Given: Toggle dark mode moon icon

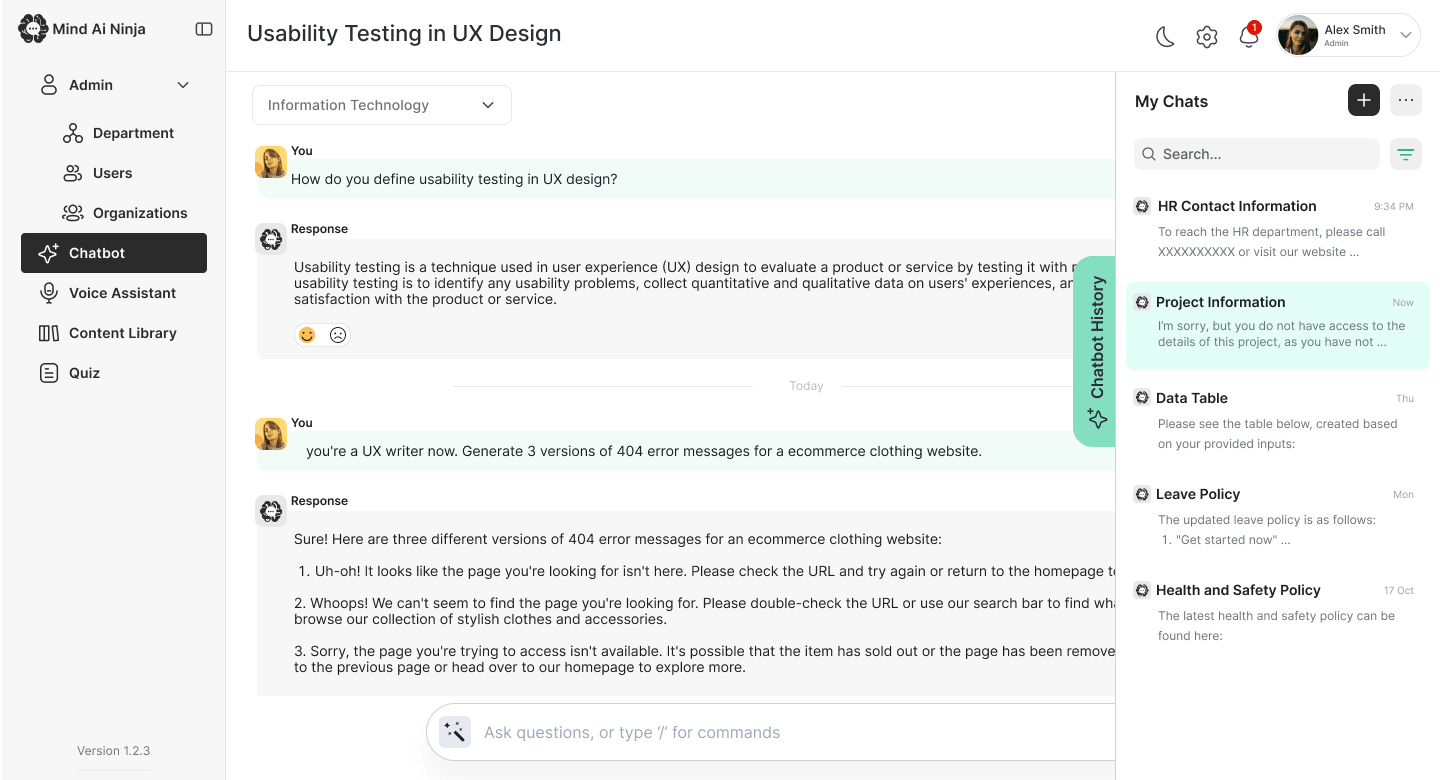Looking at the screenshot, I should point(1165,37).
